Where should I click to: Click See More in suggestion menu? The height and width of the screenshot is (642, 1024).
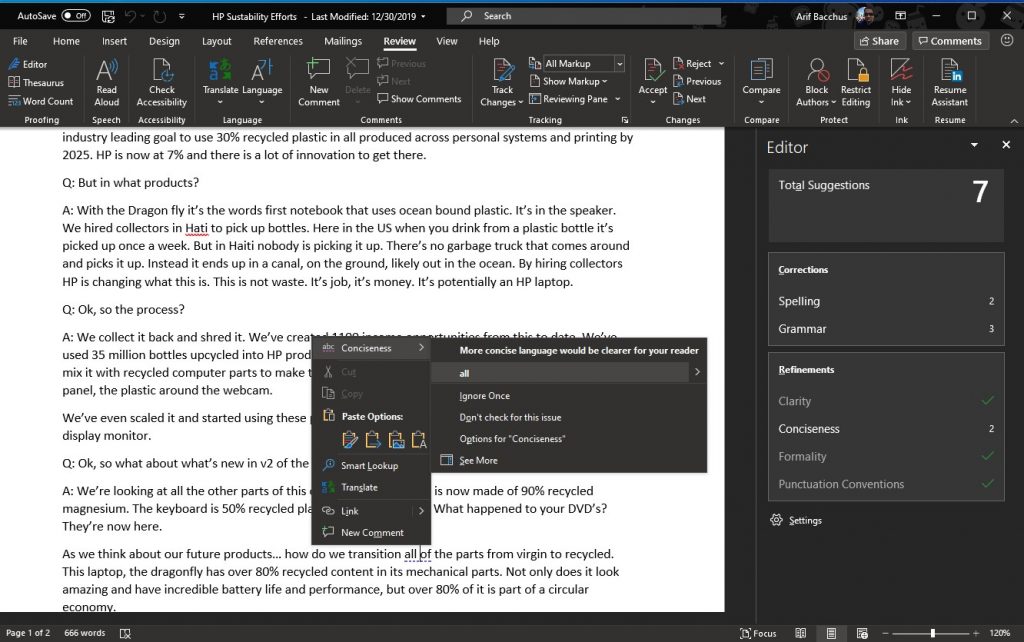[x=478, y=460]
